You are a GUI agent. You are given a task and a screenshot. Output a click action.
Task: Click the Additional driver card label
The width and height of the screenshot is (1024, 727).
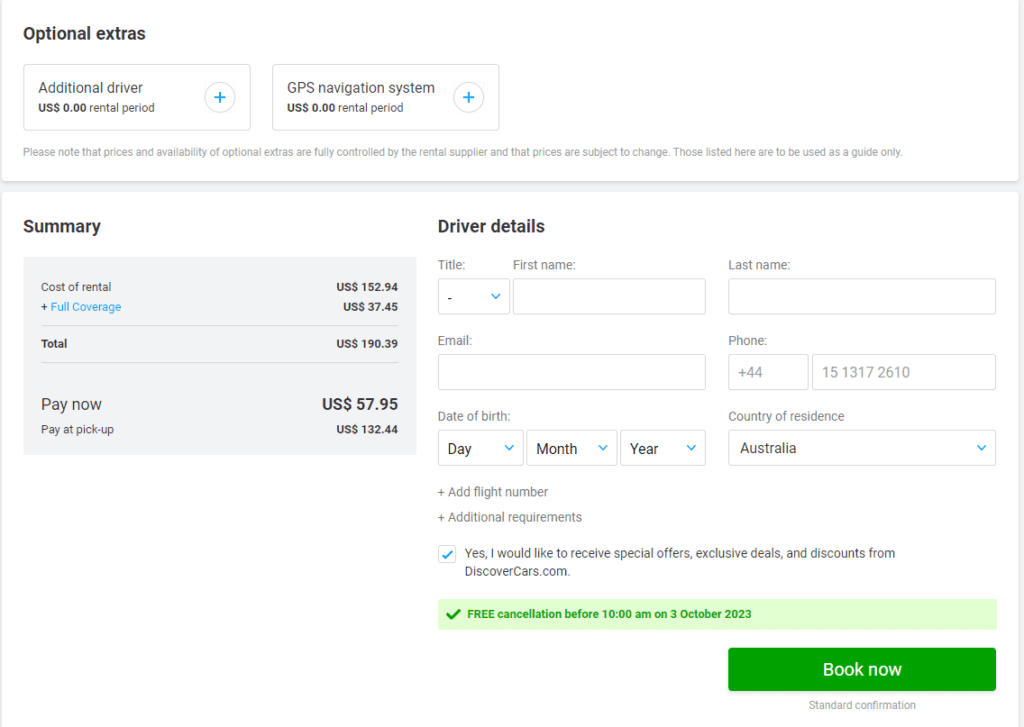pos(90,88)
